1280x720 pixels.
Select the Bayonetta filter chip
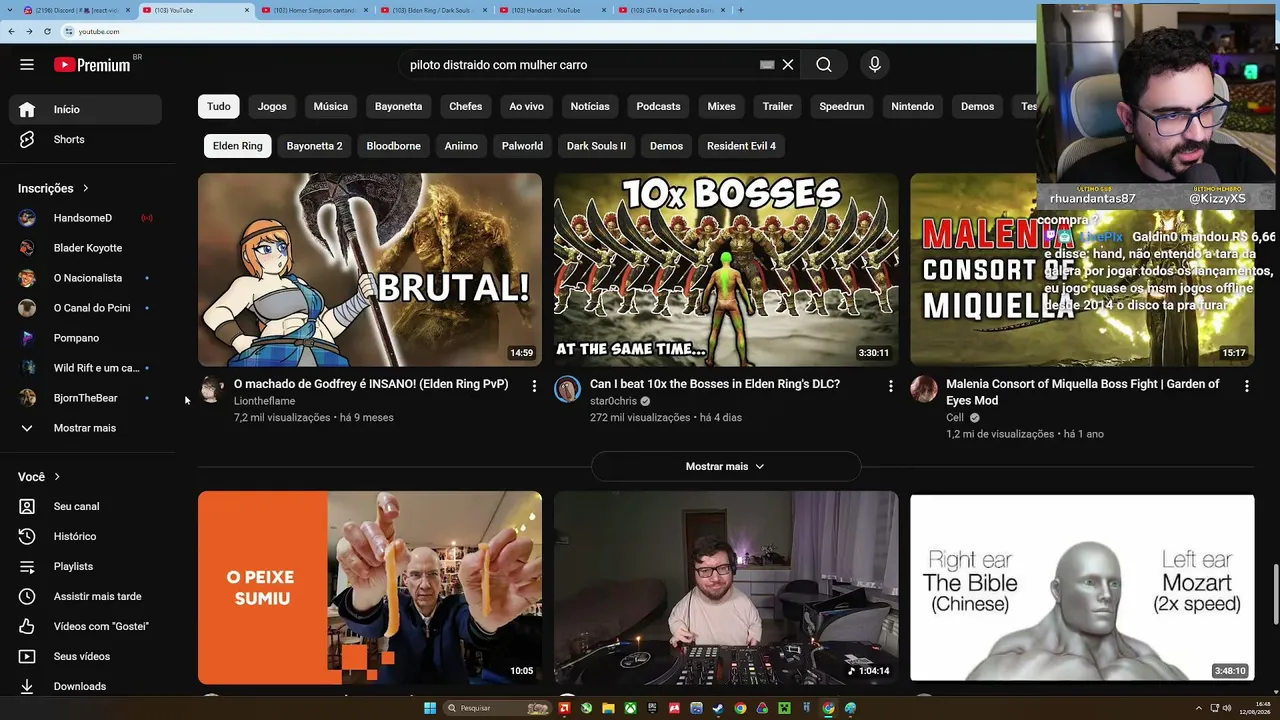[x=399, y=107]
